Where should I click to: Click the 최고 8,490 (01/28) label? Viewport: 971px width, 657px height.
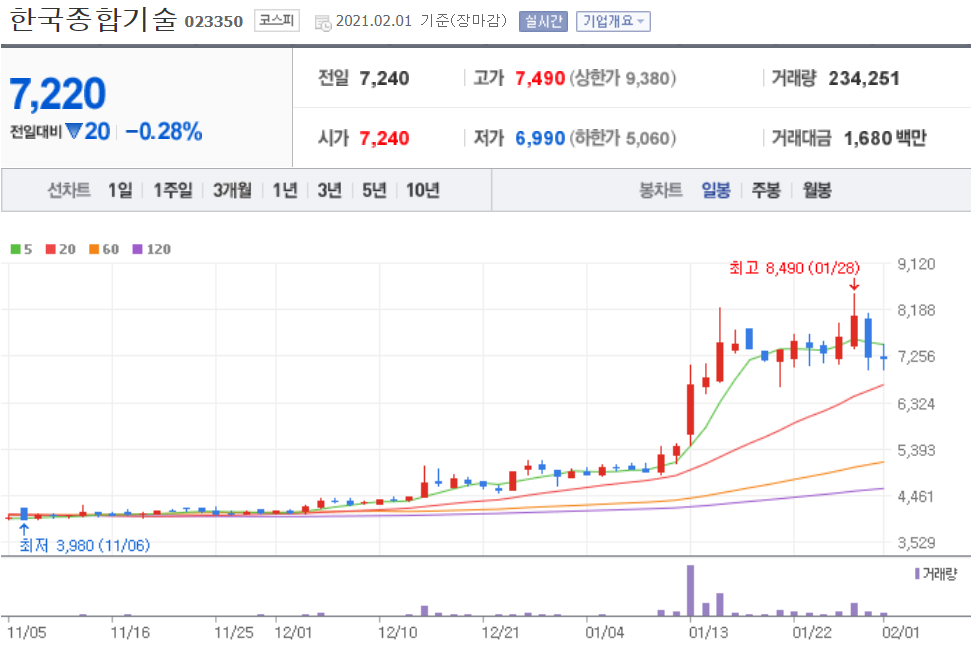(795, 268)
